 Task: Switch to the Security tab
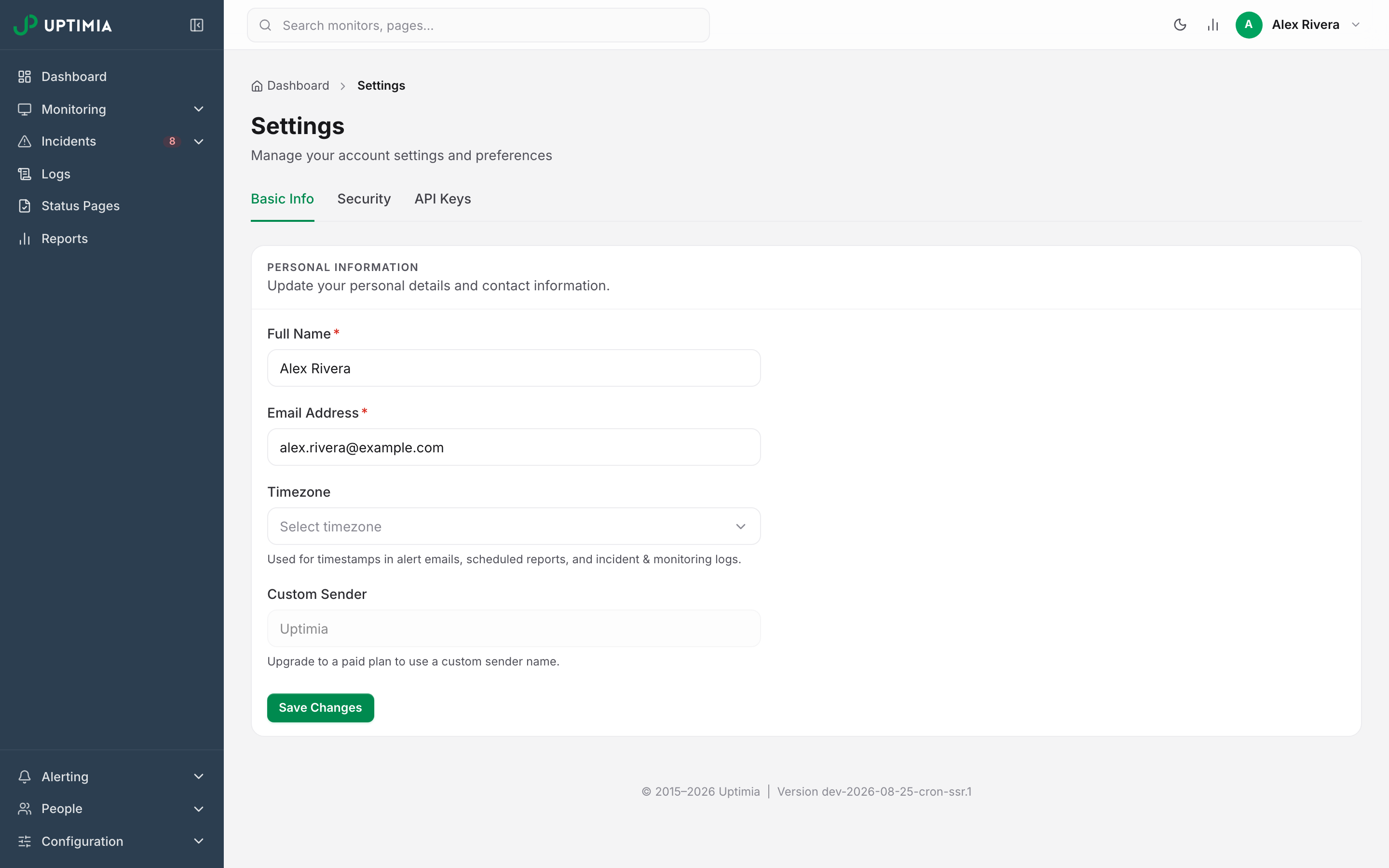364,199
